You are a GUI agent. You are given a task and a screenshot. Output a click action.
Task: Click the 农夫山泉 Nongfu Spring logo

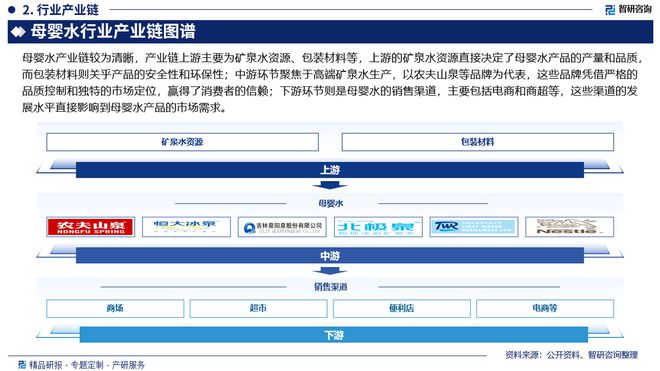click(x=90, y=227)
